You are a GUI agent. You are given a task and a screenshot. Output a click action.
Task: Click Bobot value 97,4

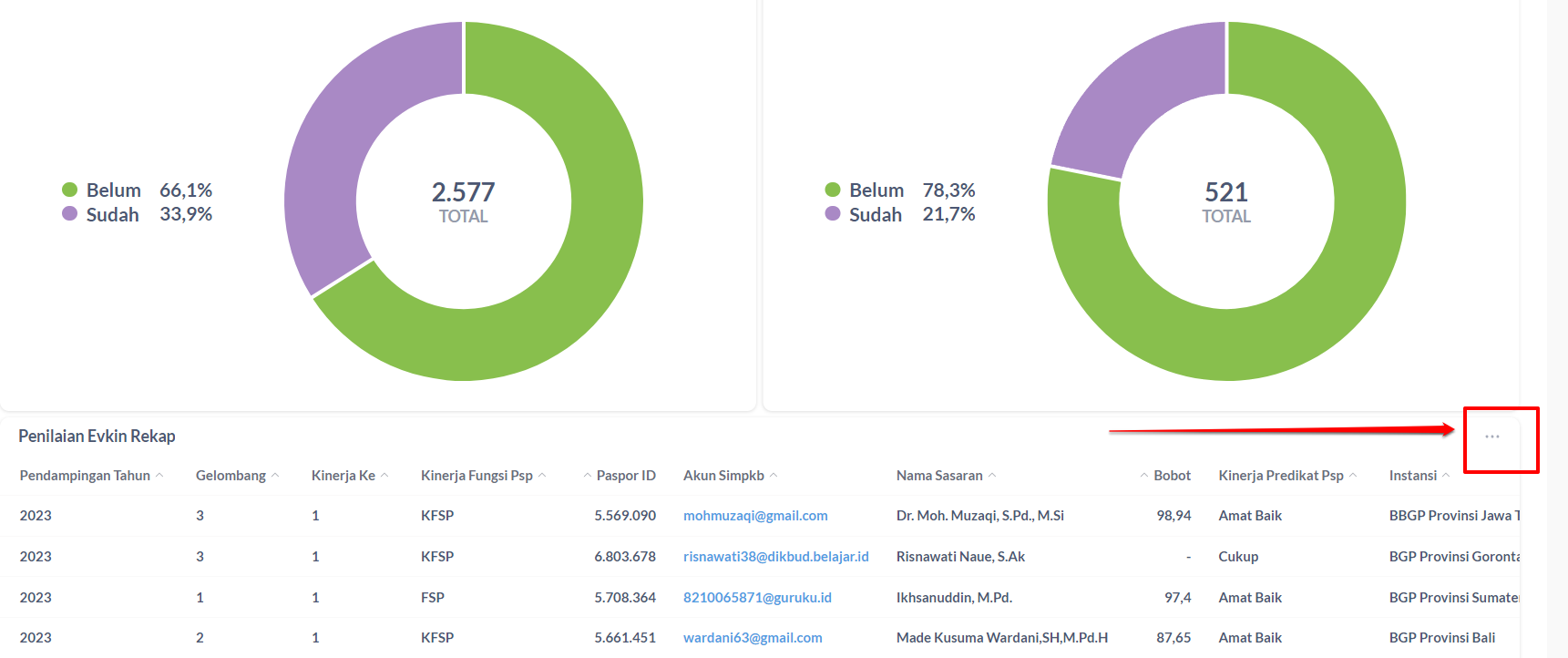tap(1177, 598)
